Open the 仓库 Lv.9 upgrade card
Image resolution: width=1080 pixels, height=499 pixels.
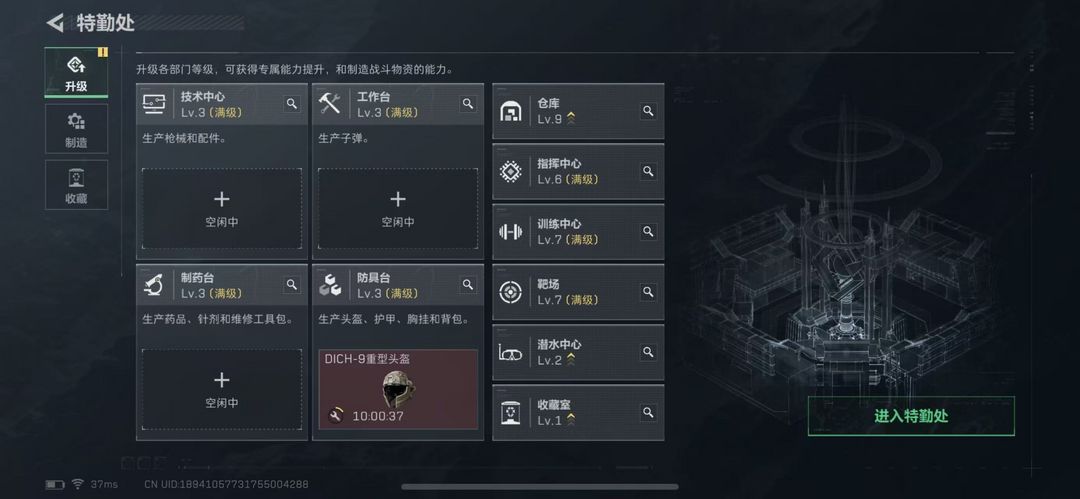(x=579, y=111)
